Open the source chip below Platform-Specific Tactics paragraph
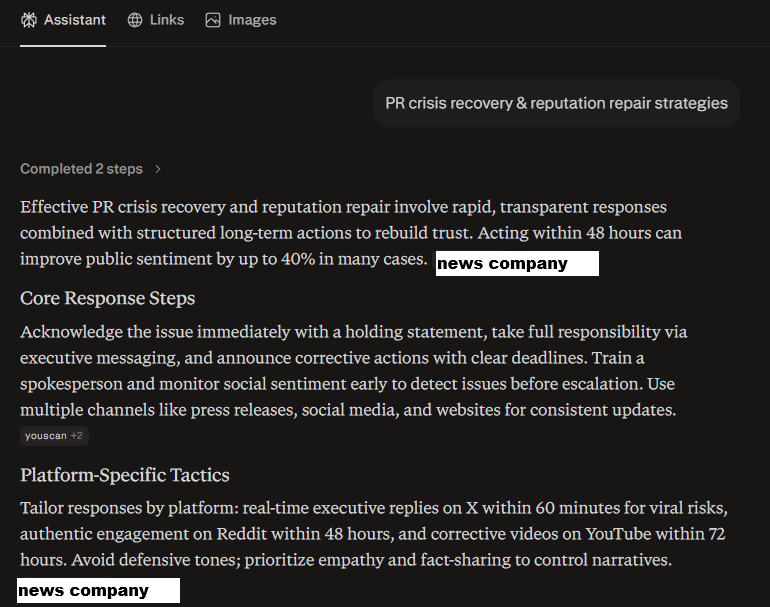This screenshot has height=607, width=770. [x=98, y=591]
